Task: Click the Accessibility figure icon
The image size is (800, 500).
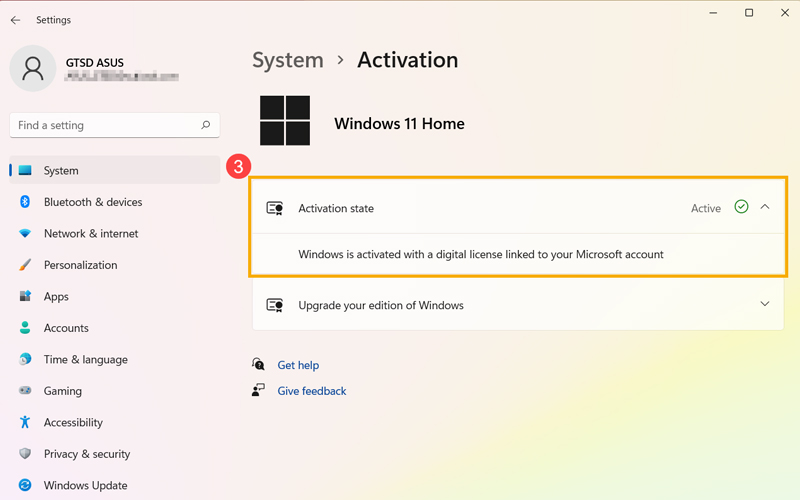Action: pos(25,422)
